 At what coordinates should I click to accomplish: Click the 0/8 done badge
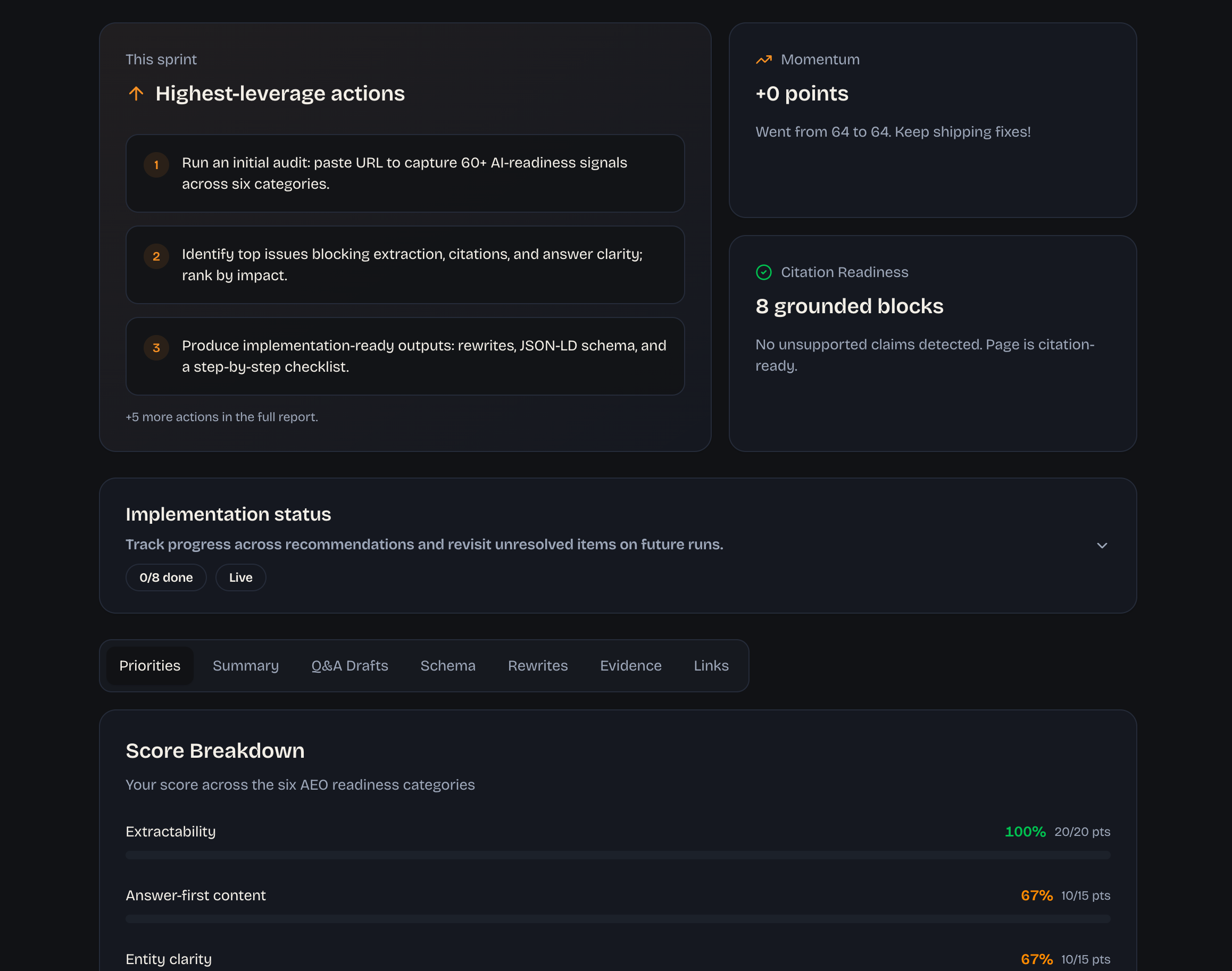click(x=166, y=577)
